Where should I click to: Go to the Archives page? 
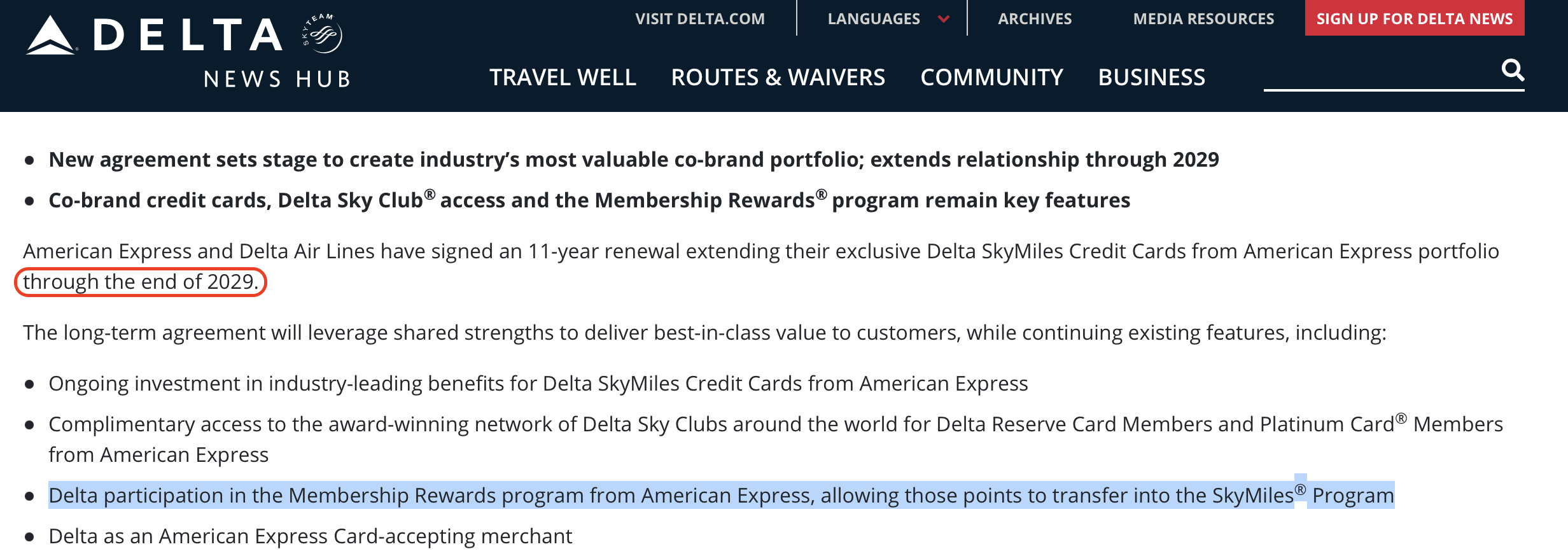(1035, 19)
